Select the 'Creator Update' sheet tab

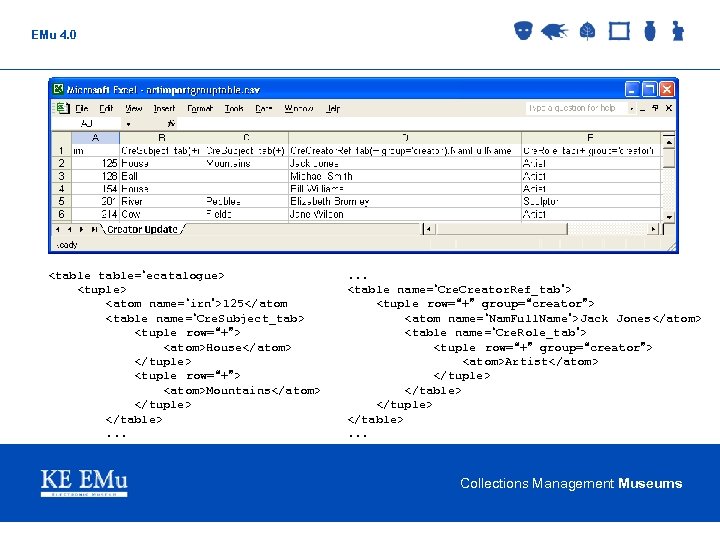point(142,229)
